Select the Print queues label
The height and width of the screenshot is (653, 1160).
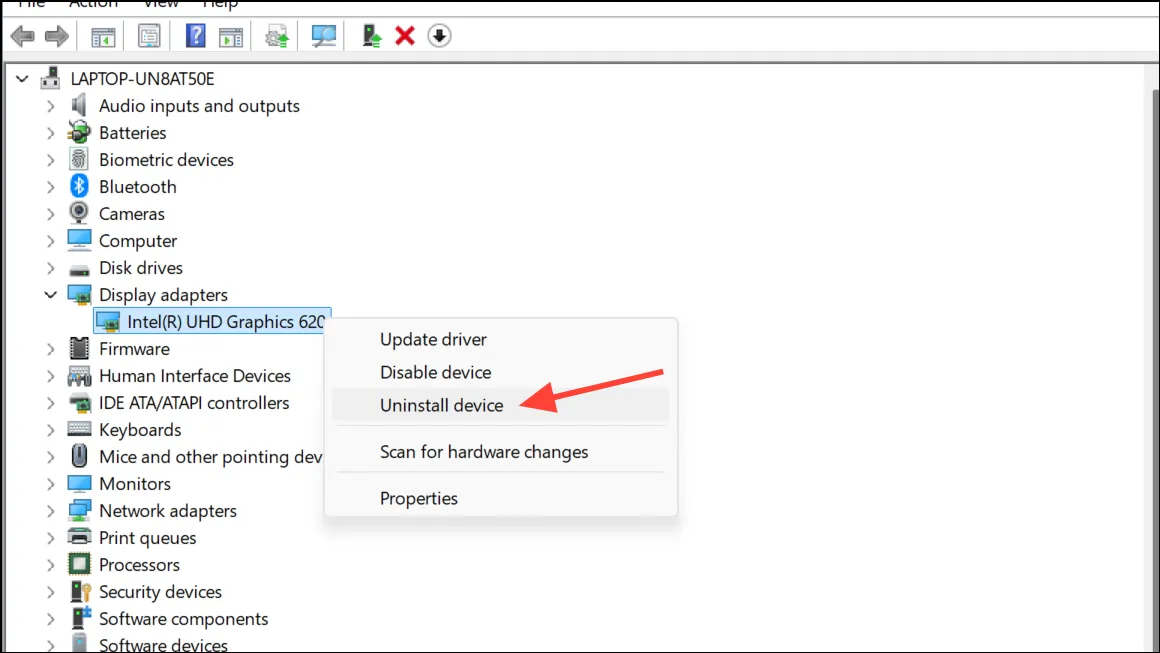point(148,538)
